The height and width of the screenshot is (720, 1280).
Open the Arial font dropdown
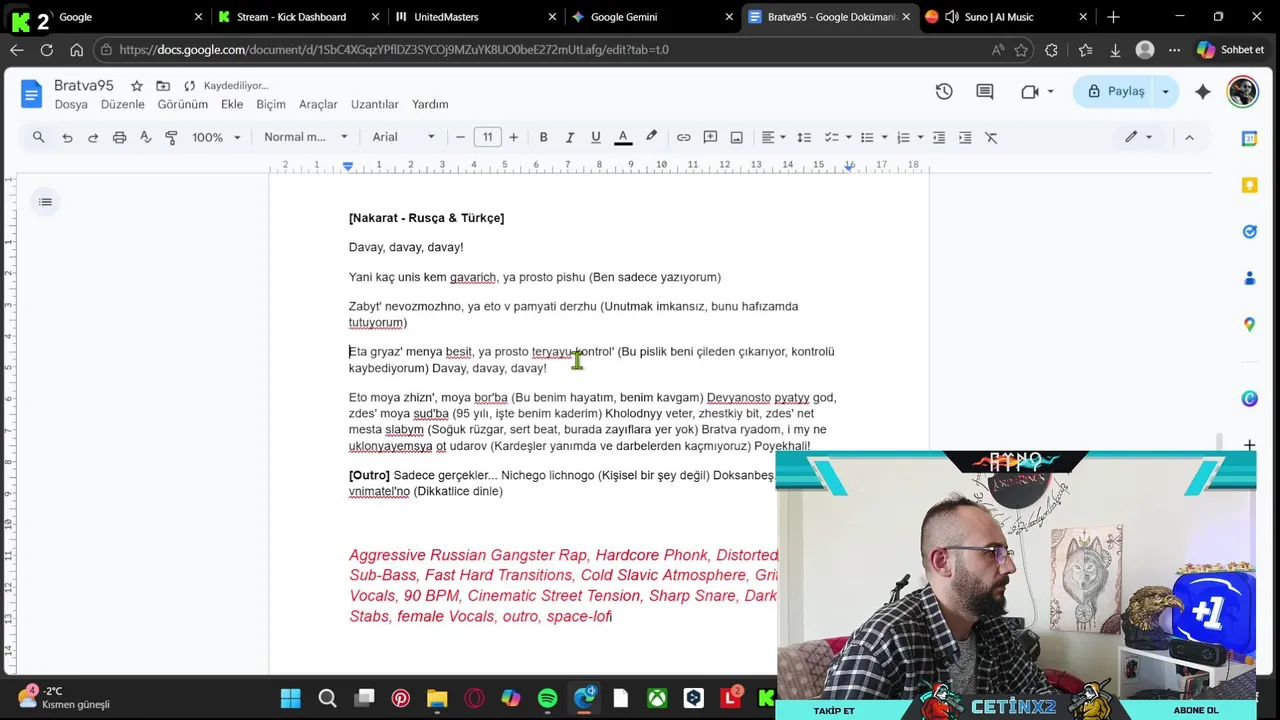click(x=404, y=137)
